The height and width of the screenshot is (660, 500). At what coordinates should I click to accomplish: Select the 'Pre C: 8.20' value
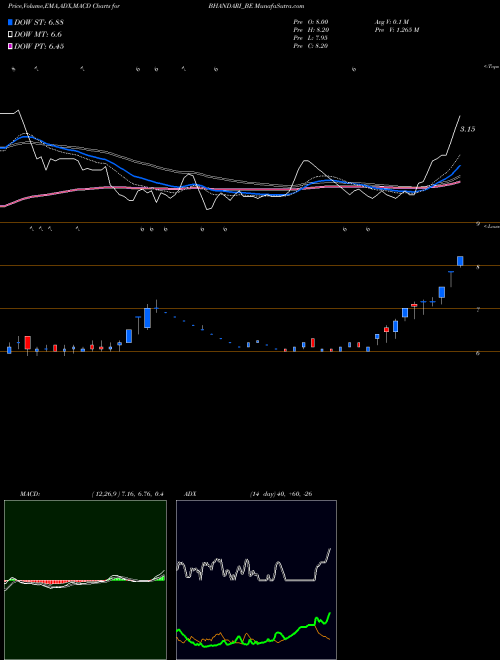[x=311, y=46]
